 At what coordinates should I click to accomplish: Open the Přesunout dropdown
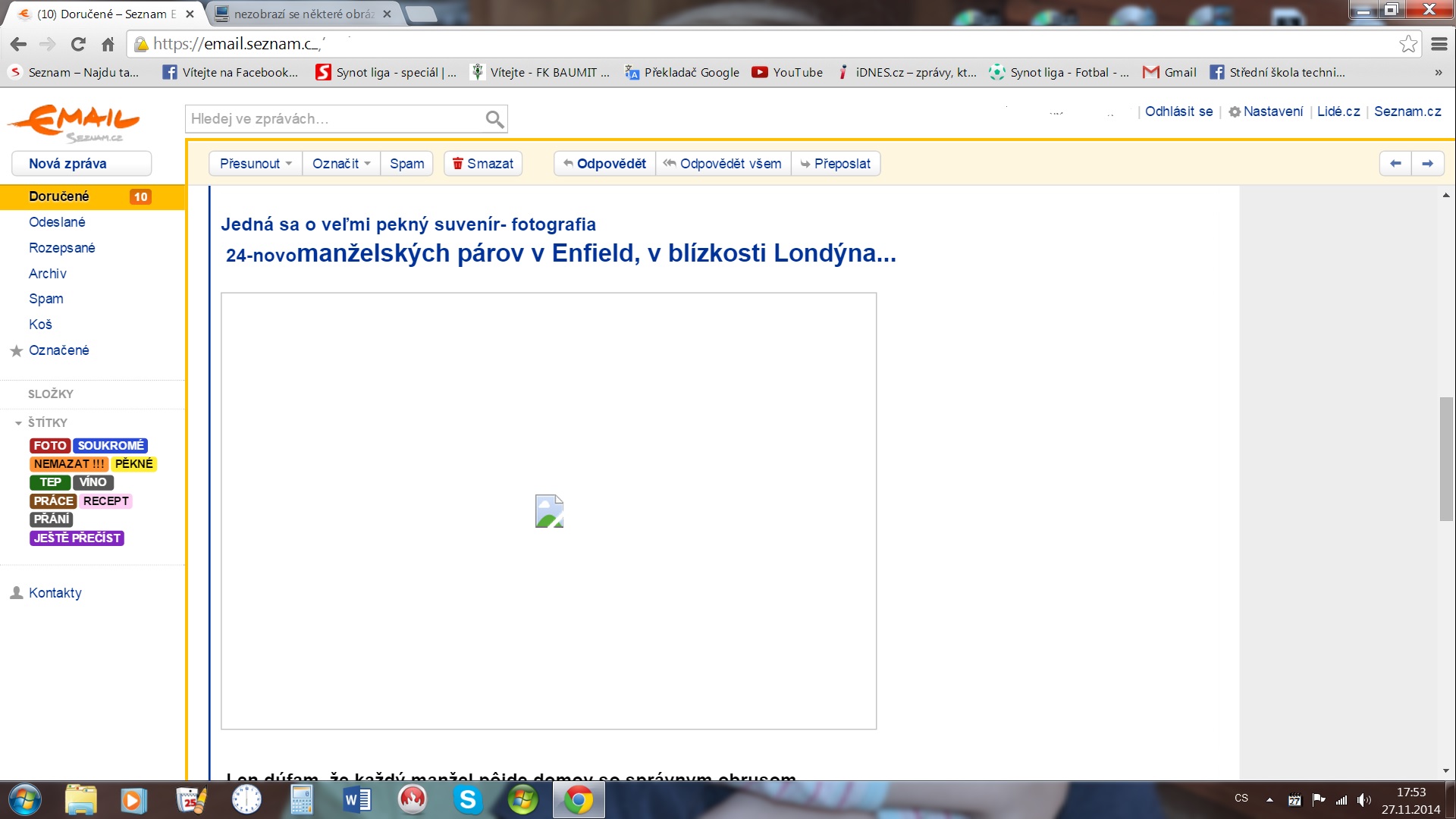coord(256,164)
